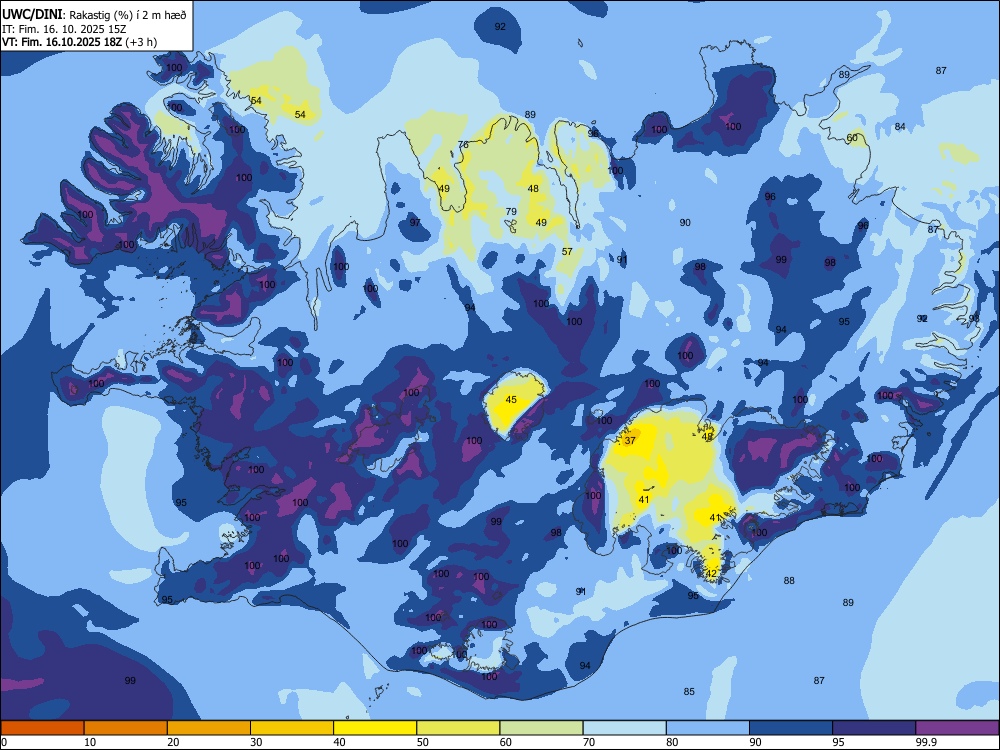Click the '57' humidity value on the map
1000x750 pixels.
(567, 252)
